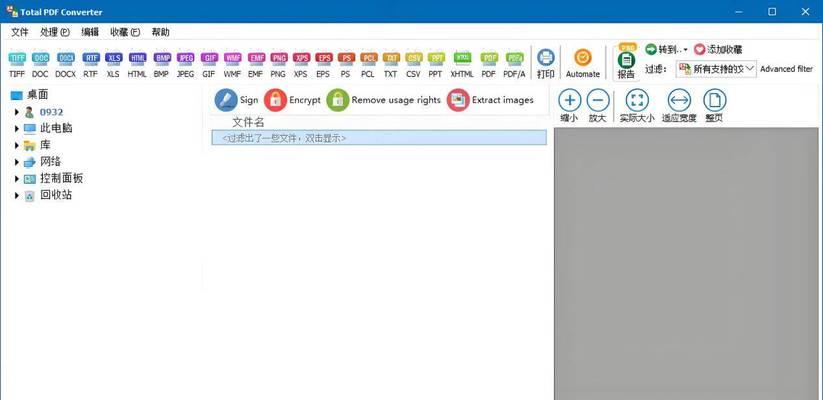Viewport: 823px width, 400px height.
Task: Convert to XLS spreadsheet
Action: click(113, 64)
